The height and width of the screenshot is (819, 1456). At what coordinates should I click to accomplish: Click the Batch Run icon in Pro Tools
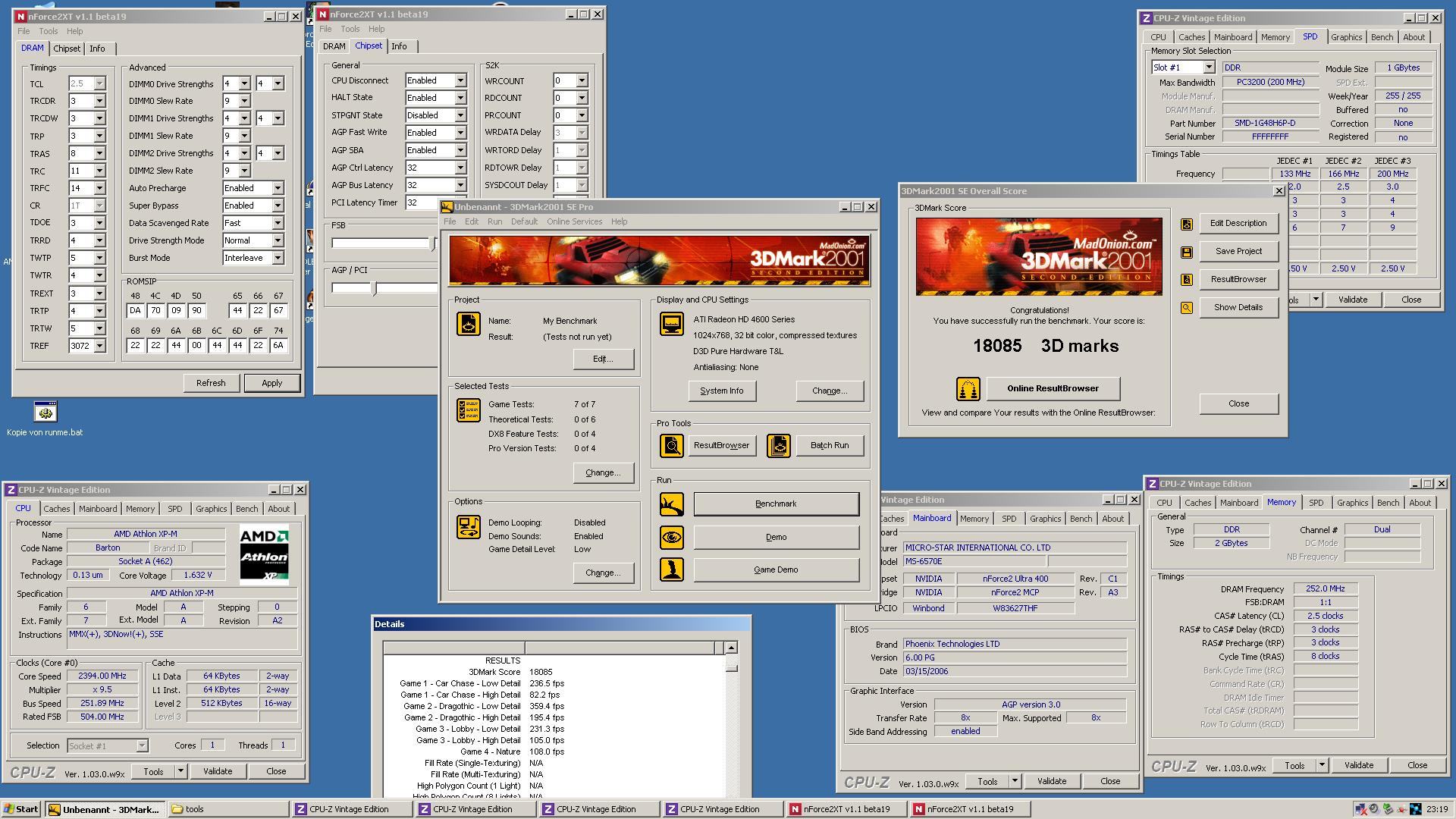point(779,446)
